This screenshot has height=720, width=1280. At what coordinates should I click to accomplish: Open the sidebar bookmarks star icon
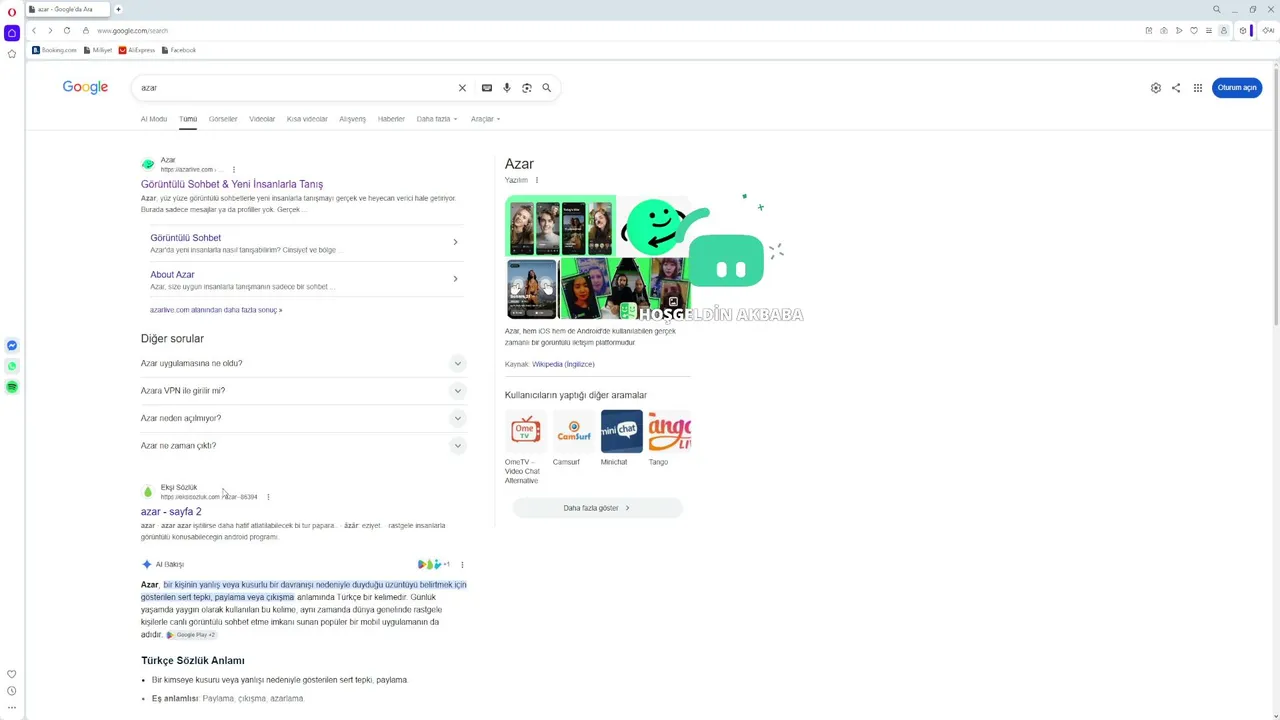click(x=12, y=54)
